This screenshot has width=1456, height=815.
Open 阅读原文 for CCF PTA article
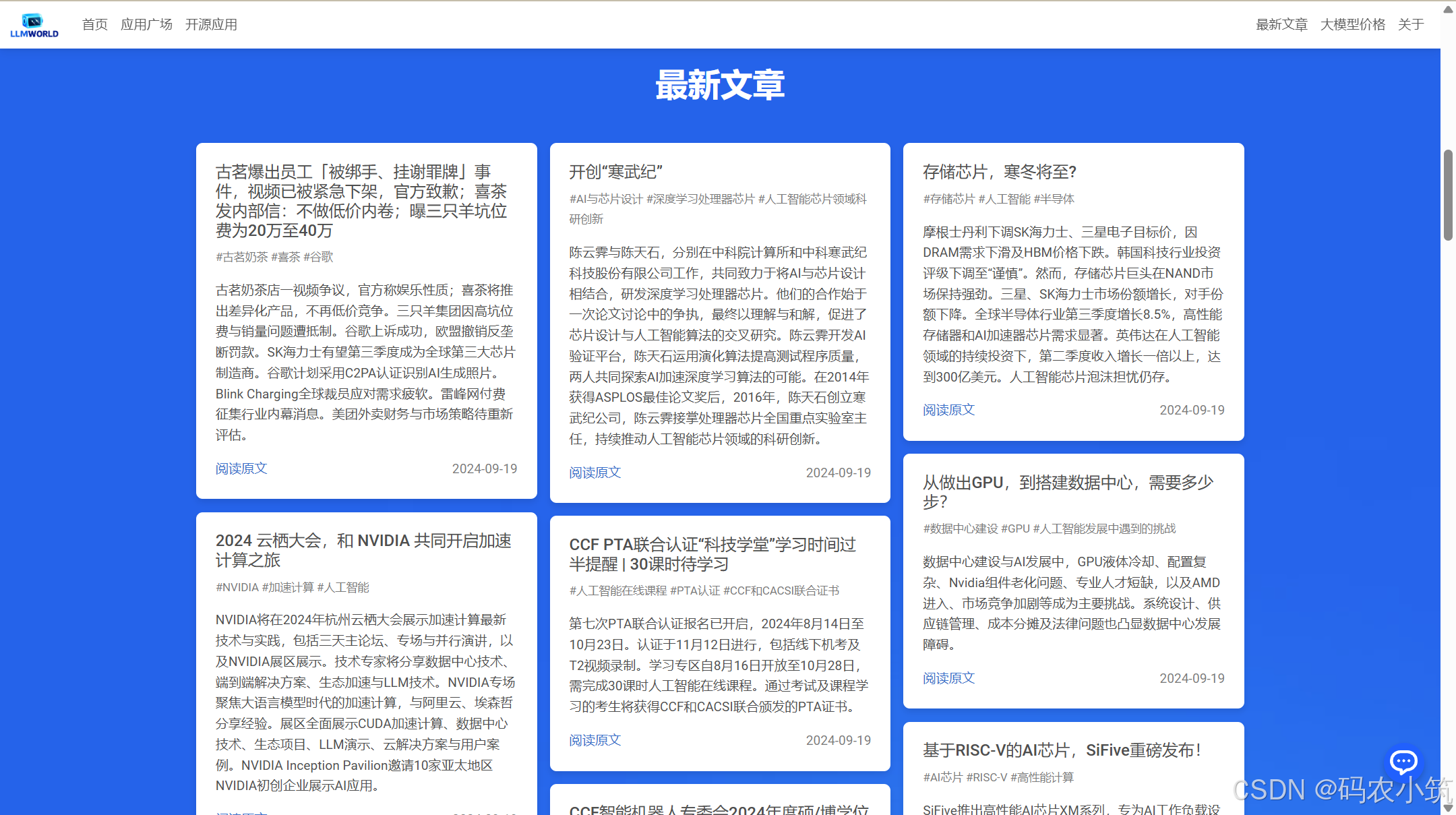[595, 740]
